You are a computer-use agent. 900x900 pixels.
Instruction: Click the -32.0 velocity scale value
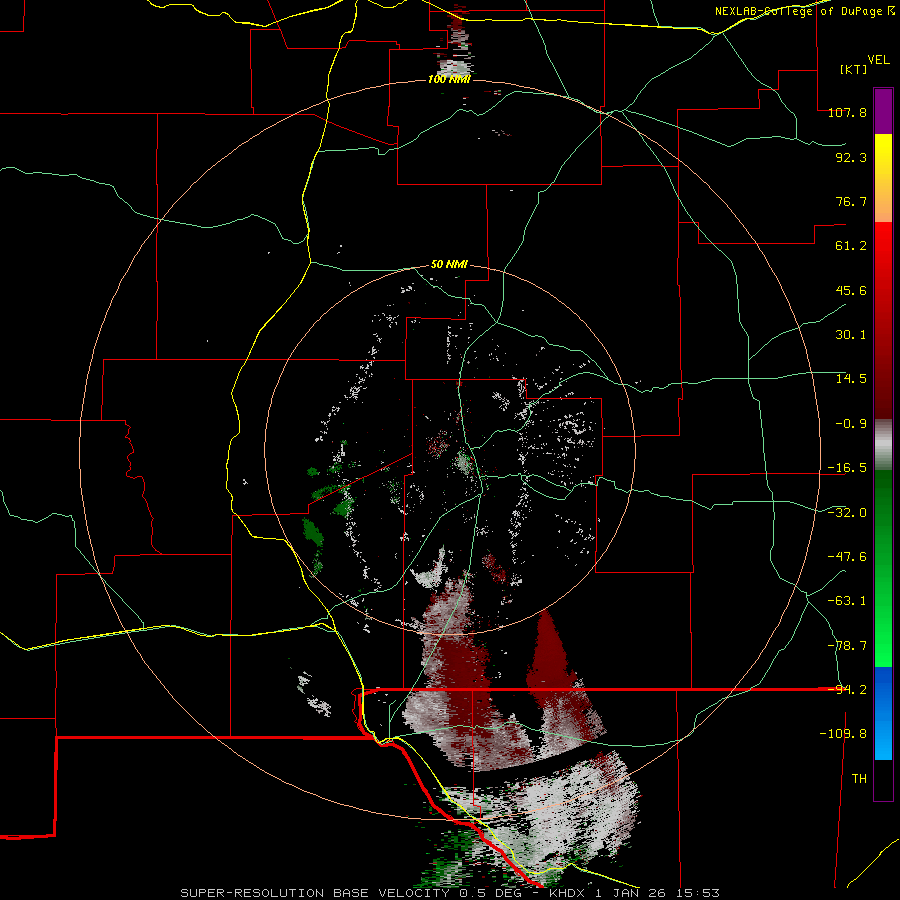pyautogui.click(x=847, y=513)
